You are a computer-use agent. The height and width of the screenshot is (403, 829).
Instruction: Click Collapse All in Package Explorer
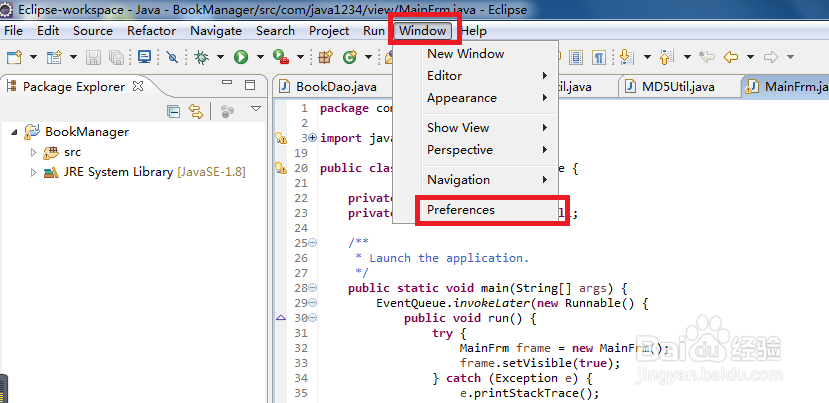pyautogui.click(x=173, y=111)
